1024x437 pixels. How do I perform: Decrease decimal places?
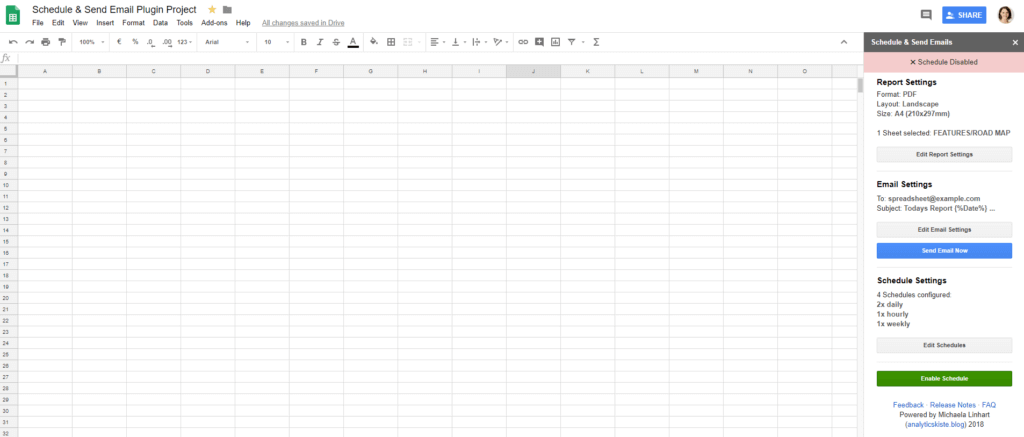coord(151,42)
